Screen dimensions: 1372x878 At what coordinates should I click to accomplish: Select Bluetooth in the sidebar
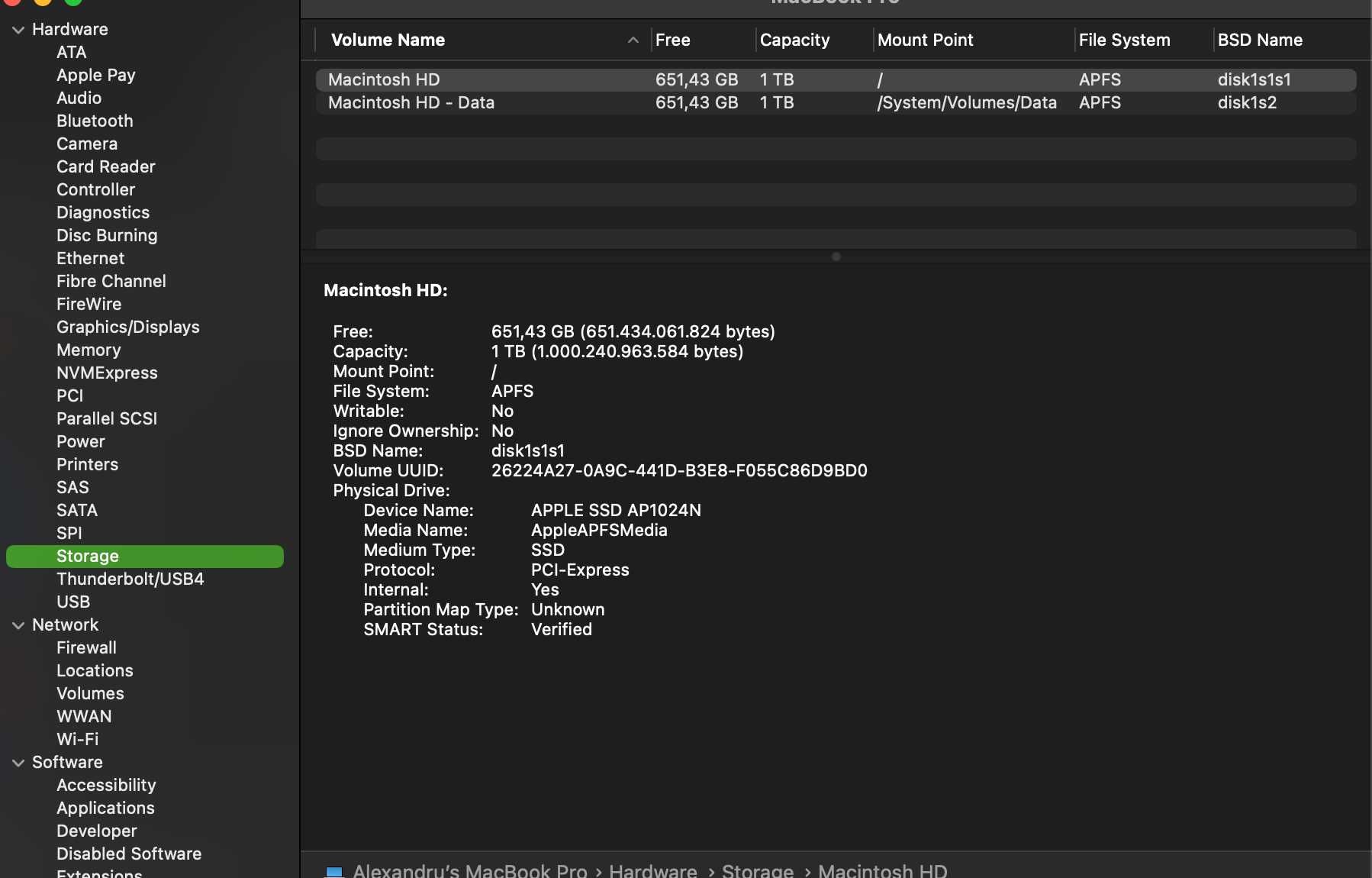click(95, 121)
